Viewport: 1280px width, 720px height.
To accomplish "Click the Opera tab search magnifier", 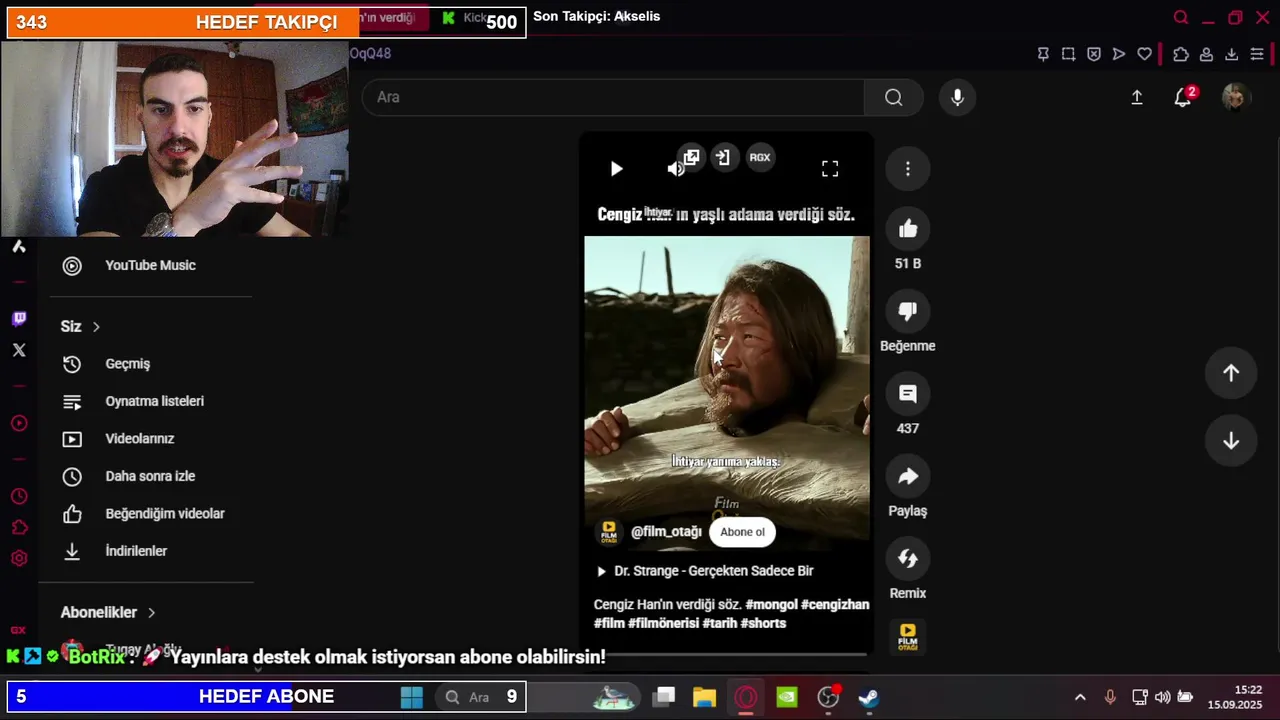I will (1181, 18).
